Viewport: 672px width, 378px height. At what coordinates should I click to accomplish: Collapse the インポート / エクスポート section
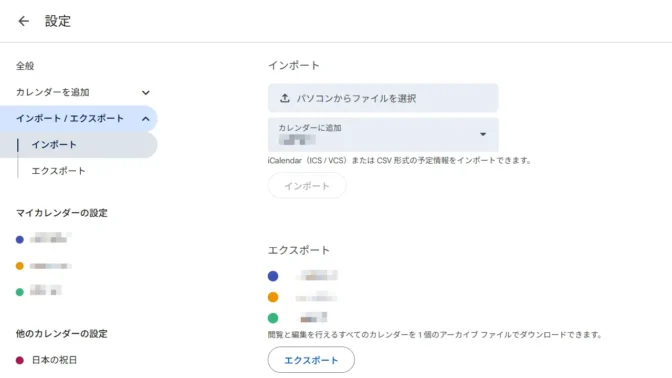pos(79,118)
